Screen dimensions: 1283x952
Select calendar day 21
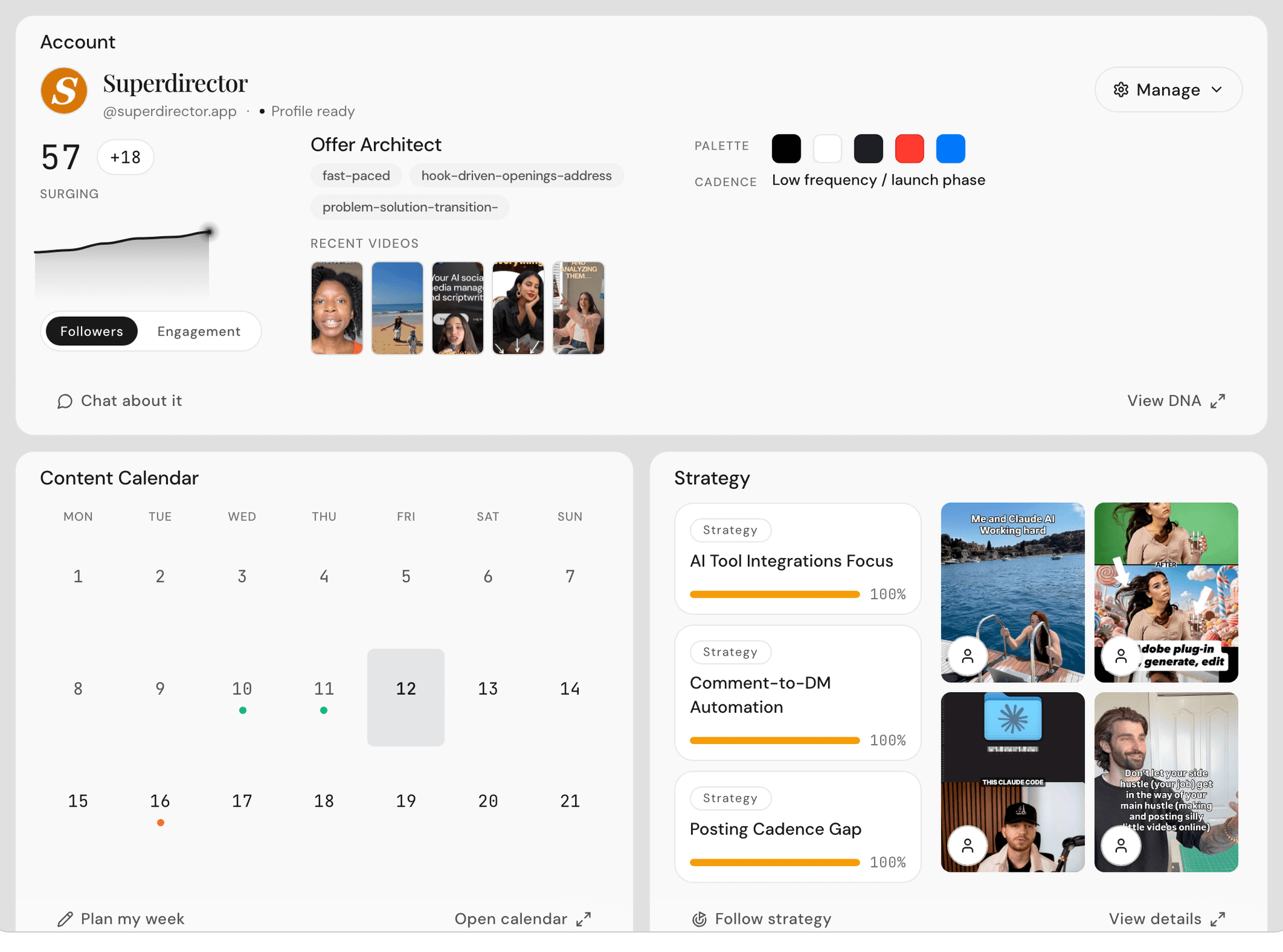570,801
